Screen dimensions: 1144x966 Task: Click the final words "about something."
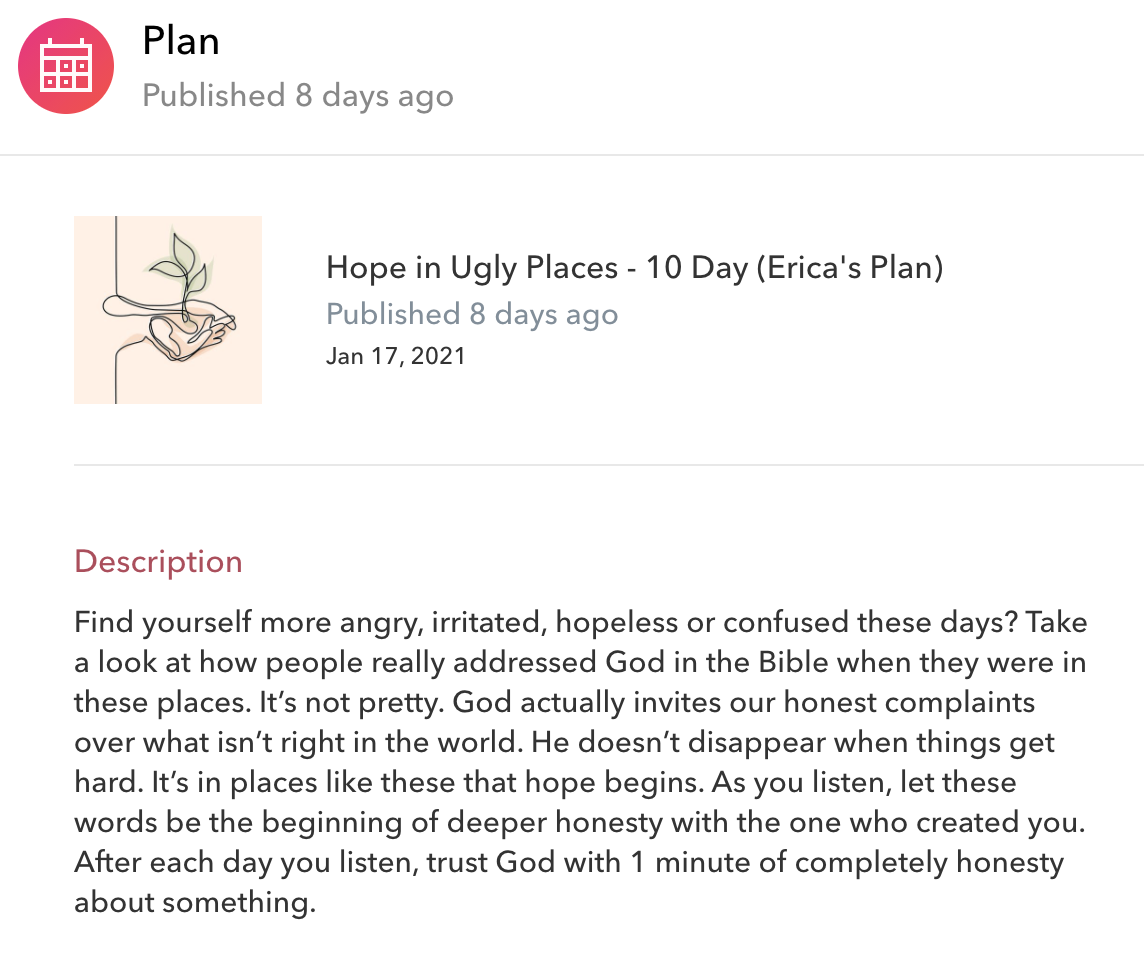195,902
